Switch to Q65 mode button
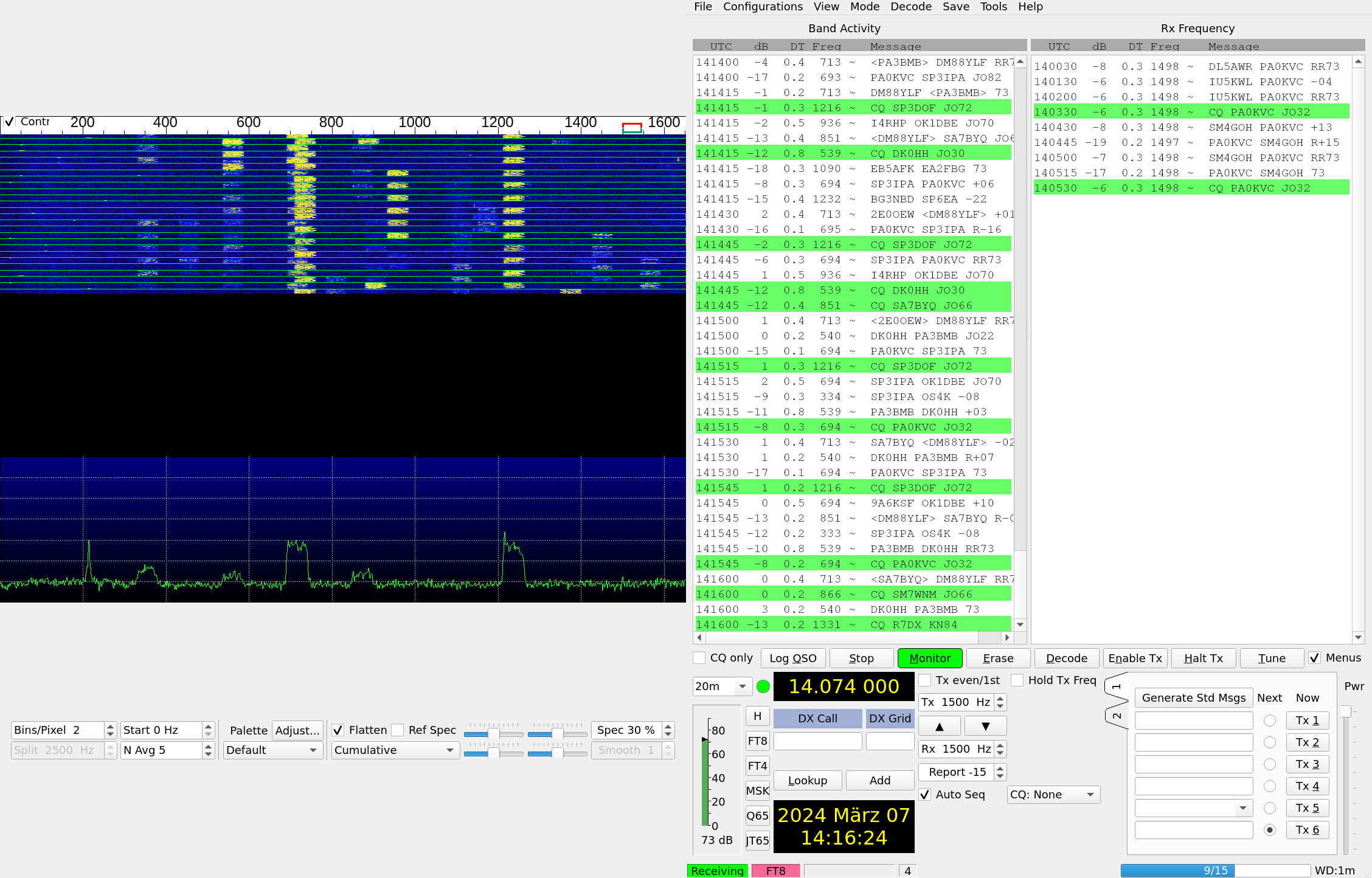The image size is (1372, 878). tap(757, 816)
